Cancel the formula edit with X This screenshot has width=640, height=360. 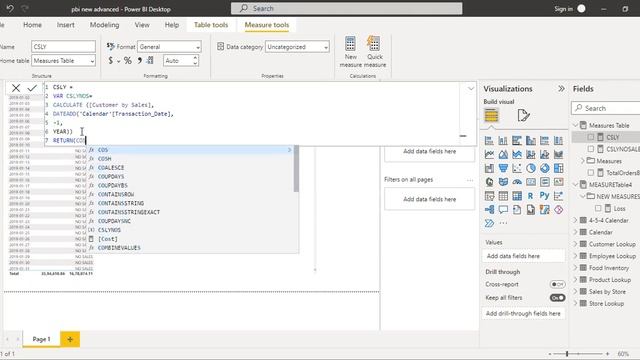coord(16,88)
